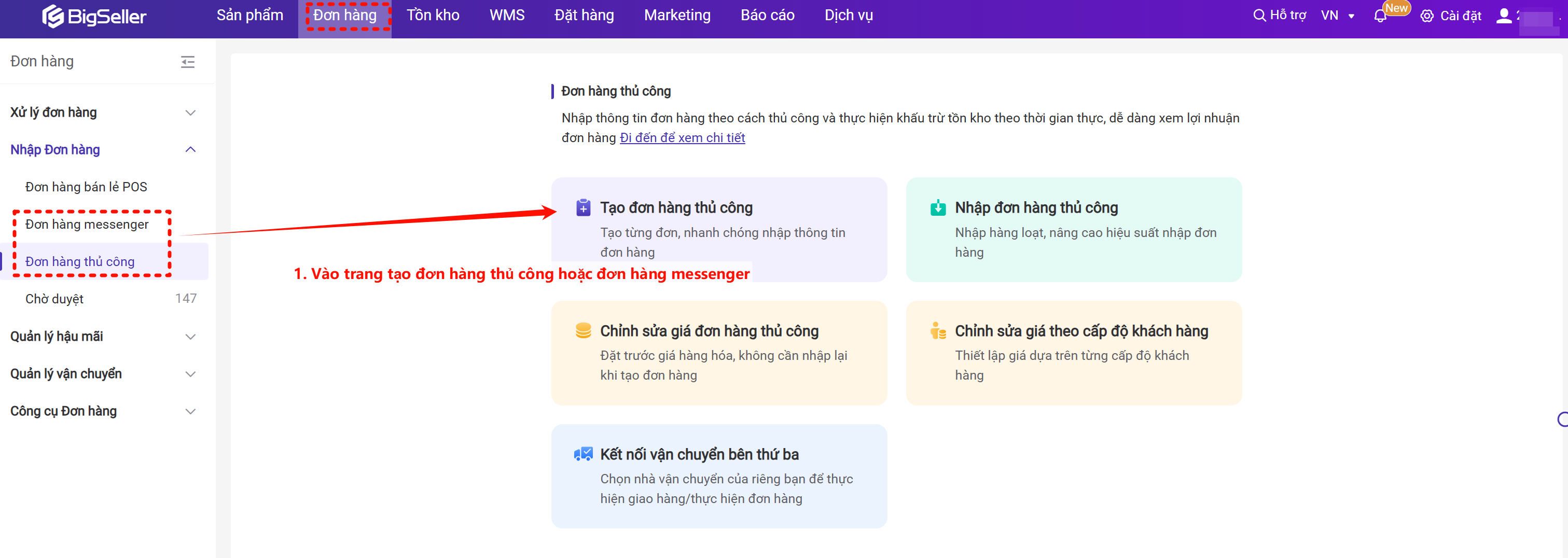Expand Quản lý vận chuyển section

click(190, 373)
